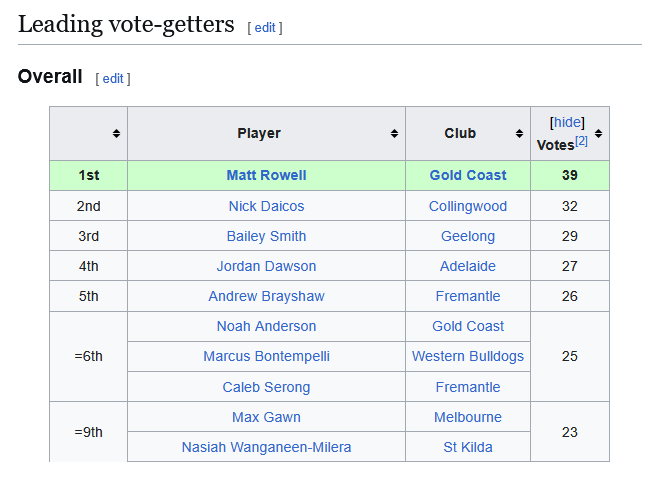Image resolution: width=652 pixels, height=479 pixels.
Task: Hide the Votes column
Action: tap(567, 122)
